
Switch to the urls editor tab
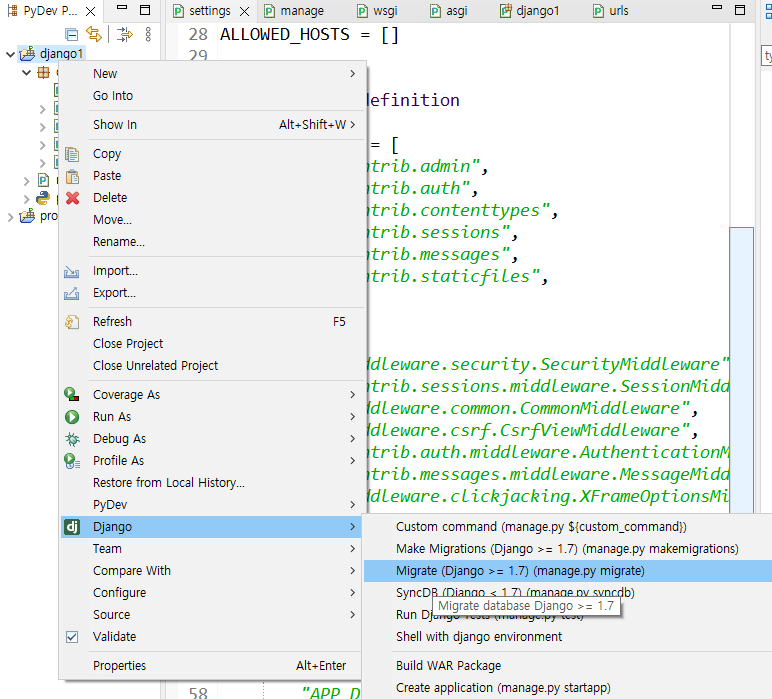(611, 11)
